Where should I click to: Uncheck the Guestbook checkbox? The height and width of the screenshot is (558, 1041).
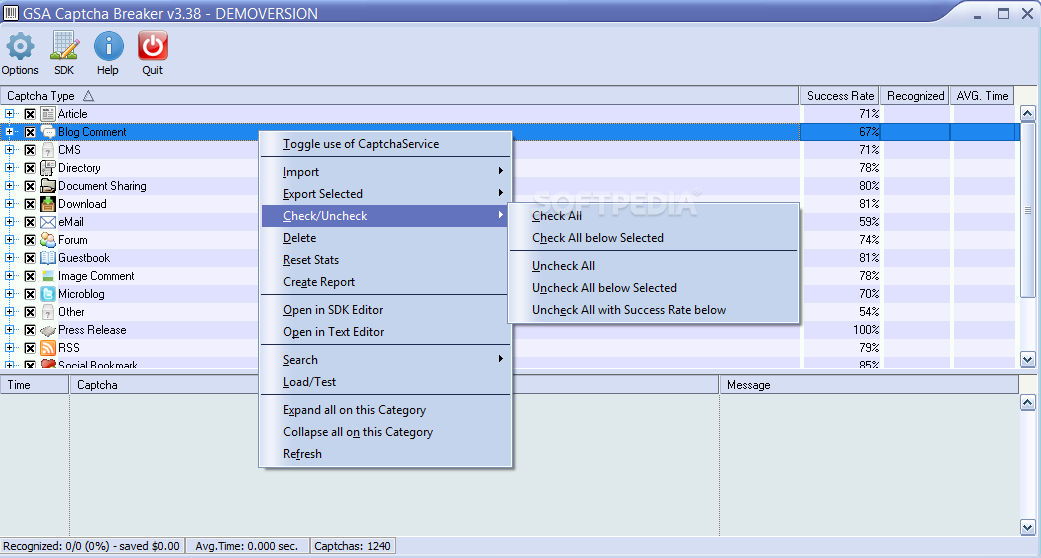(x=30, y=258)
